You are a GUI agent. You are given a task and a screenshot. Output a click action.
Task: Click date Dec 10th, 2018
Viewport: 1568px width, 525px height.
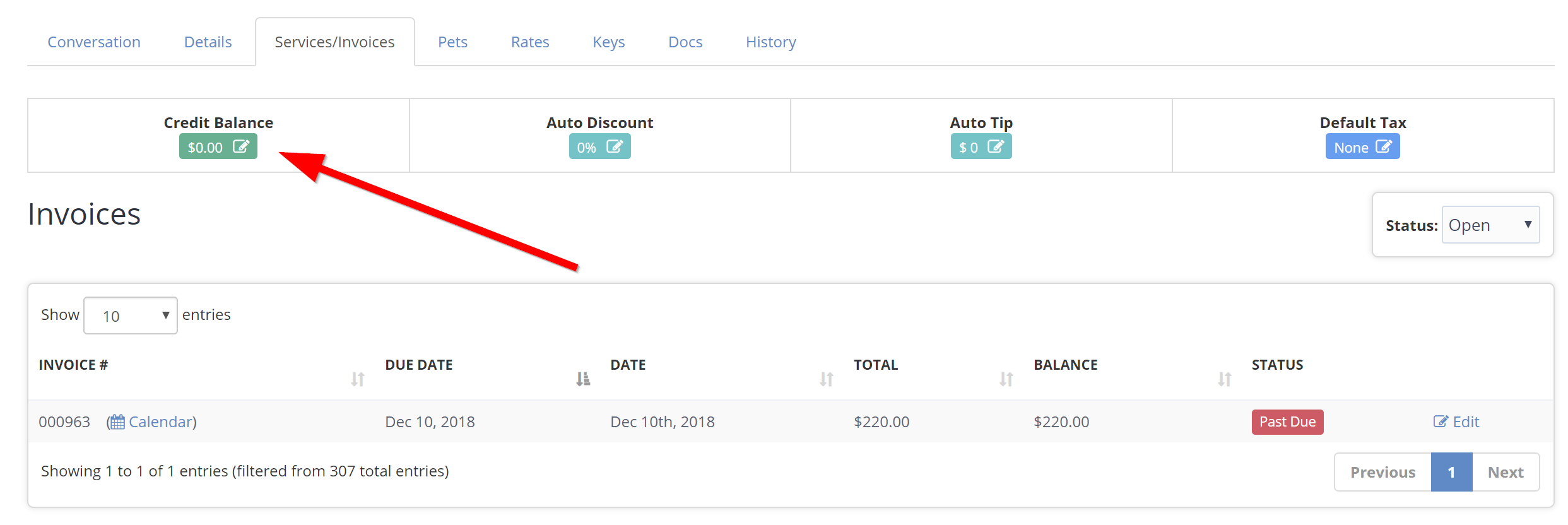point(662,422)
